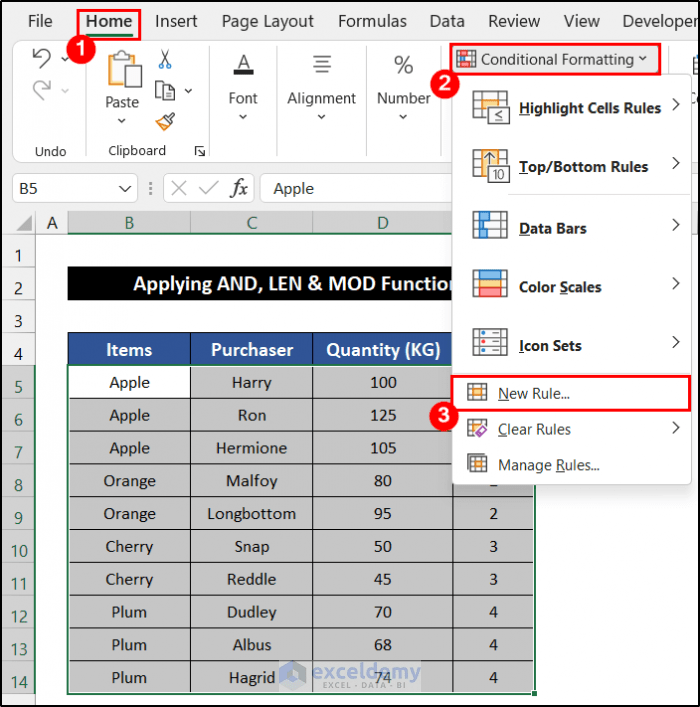Select the quantity cell 68
Viewport: 700px width, 707px height.
point(383,645)
